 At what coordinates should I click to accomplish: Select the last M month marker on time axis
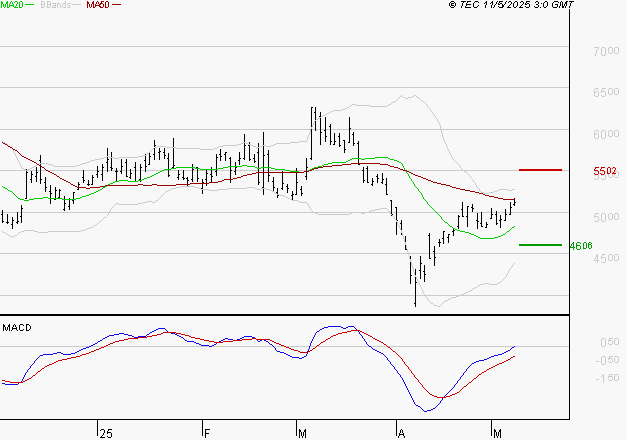pos(499,432)
